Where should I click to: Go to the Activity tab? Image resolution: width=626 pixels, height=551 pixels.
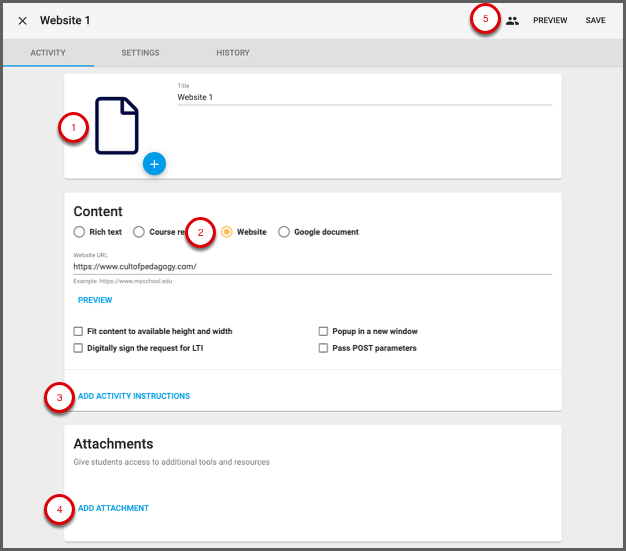pos(48,53)
